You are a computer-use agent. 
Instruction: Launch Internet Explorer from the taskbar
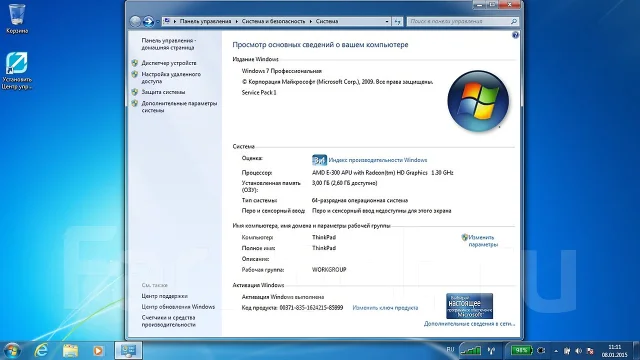tap(41, 351)
